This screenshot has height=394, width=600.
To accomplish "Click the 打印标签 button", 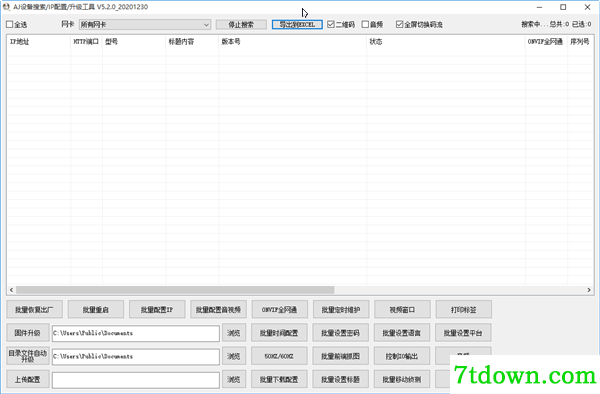I will (x=463, y=309).
